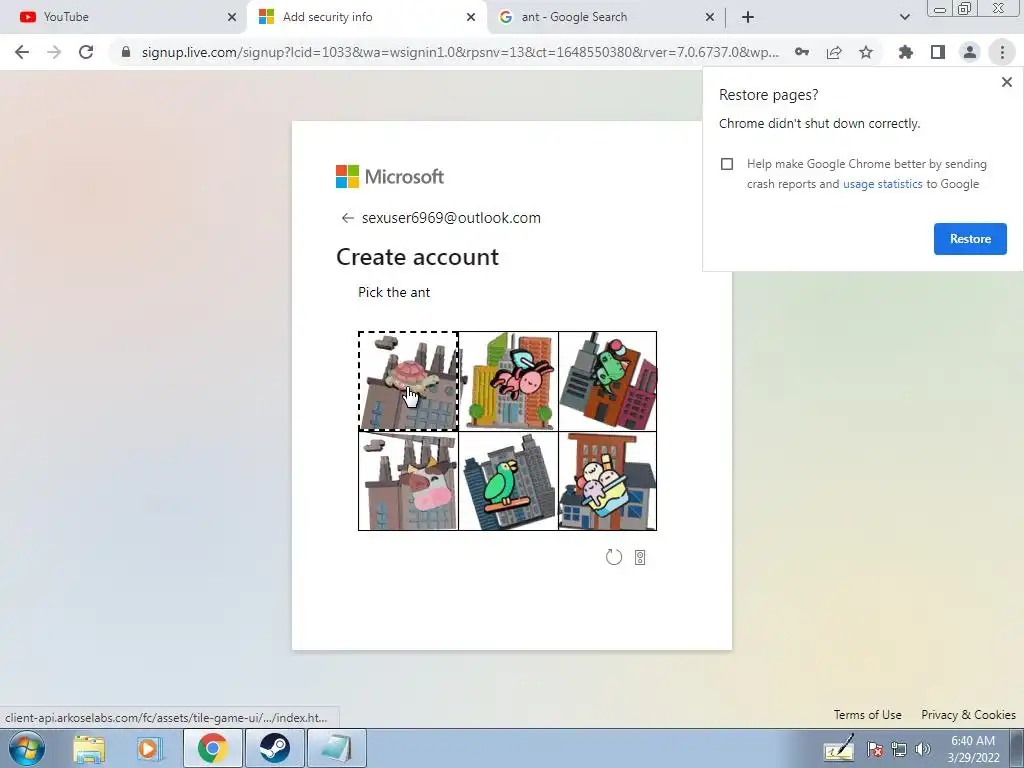Close the YouTube tab
Screen dimensions: 1024x768
coord(232,17)
